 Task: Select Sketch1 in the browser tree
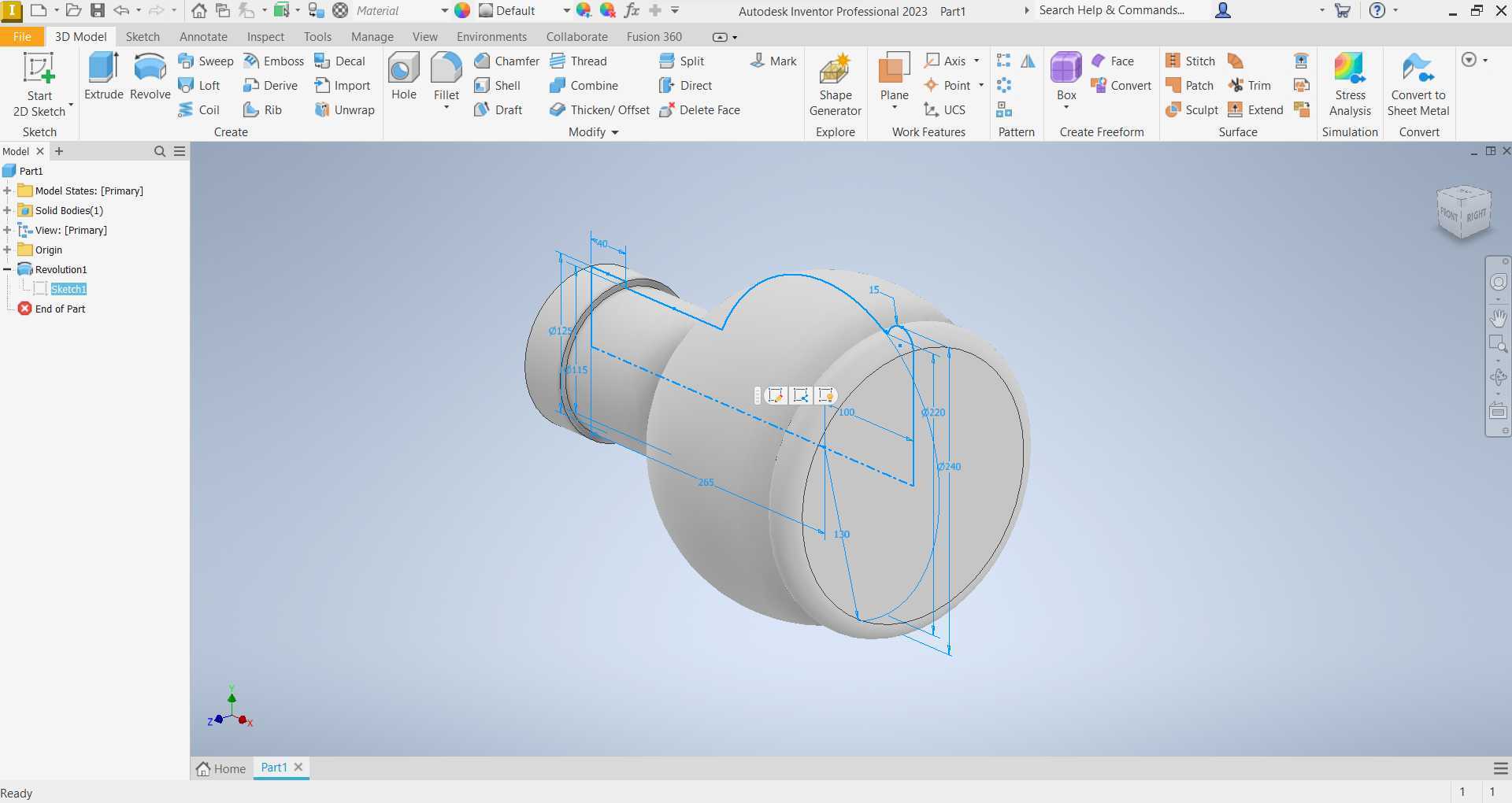coord(69,289)
